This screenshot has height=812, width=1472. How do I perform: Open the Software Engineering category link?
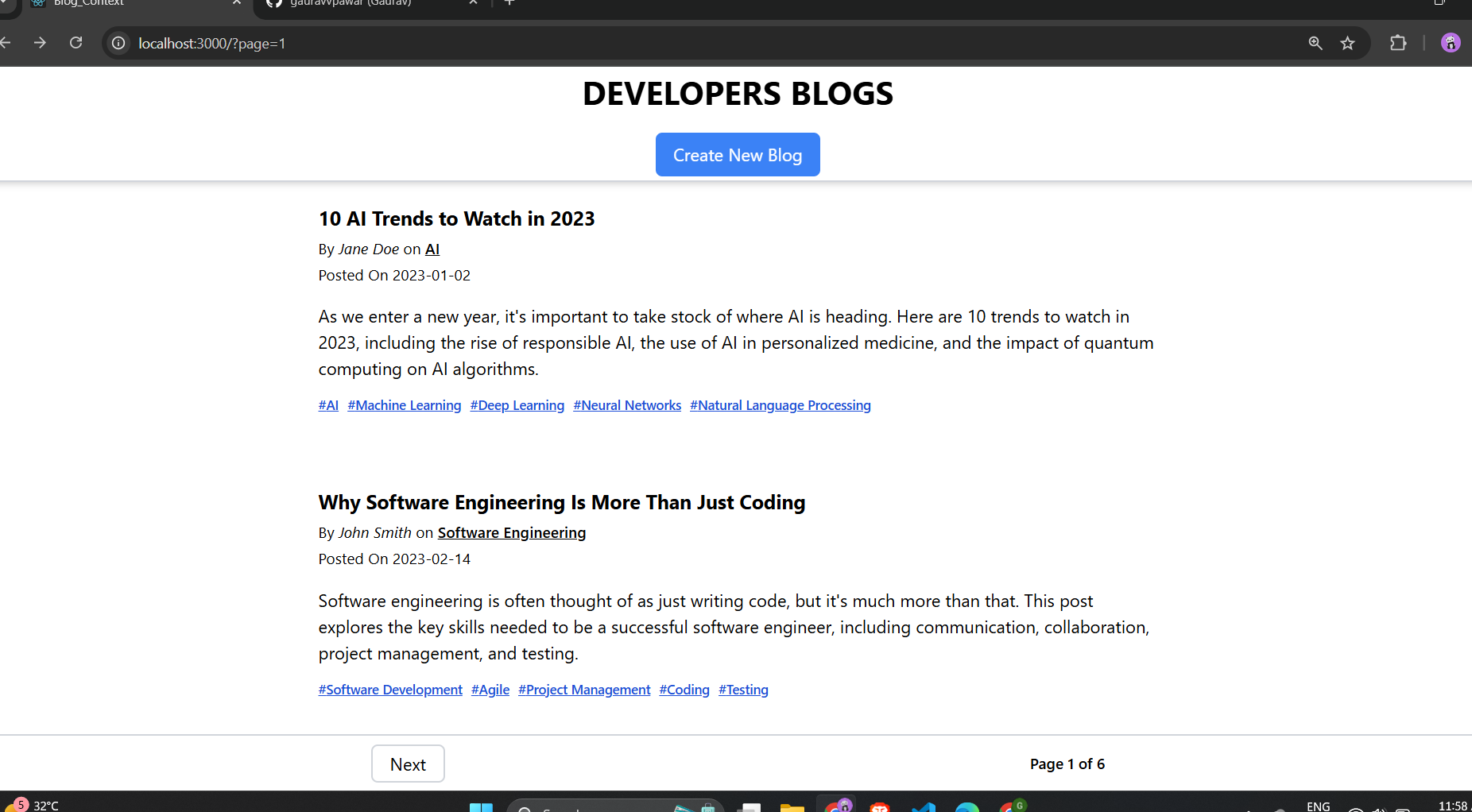click(x=511, y=533)
